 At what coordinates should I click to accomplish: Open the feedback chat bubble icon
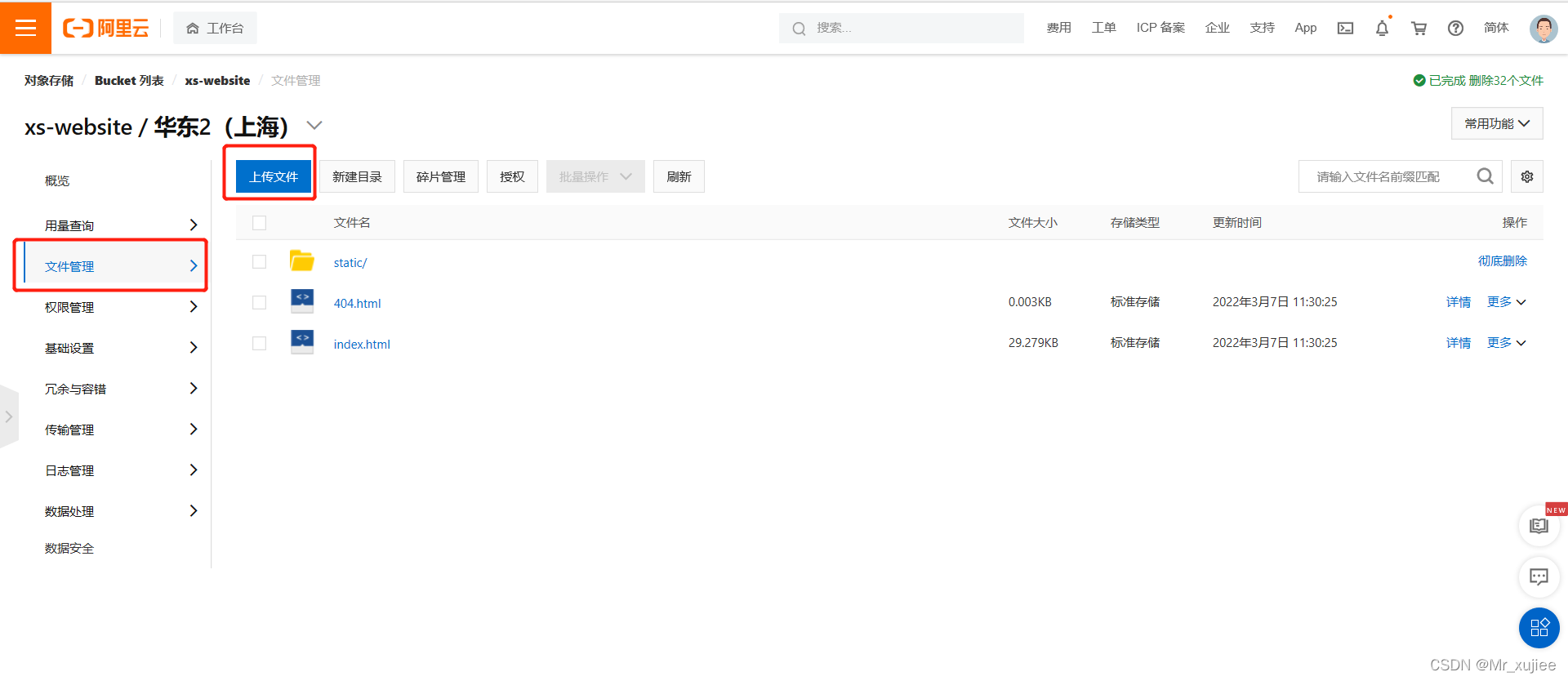[x=1539, y=577]
